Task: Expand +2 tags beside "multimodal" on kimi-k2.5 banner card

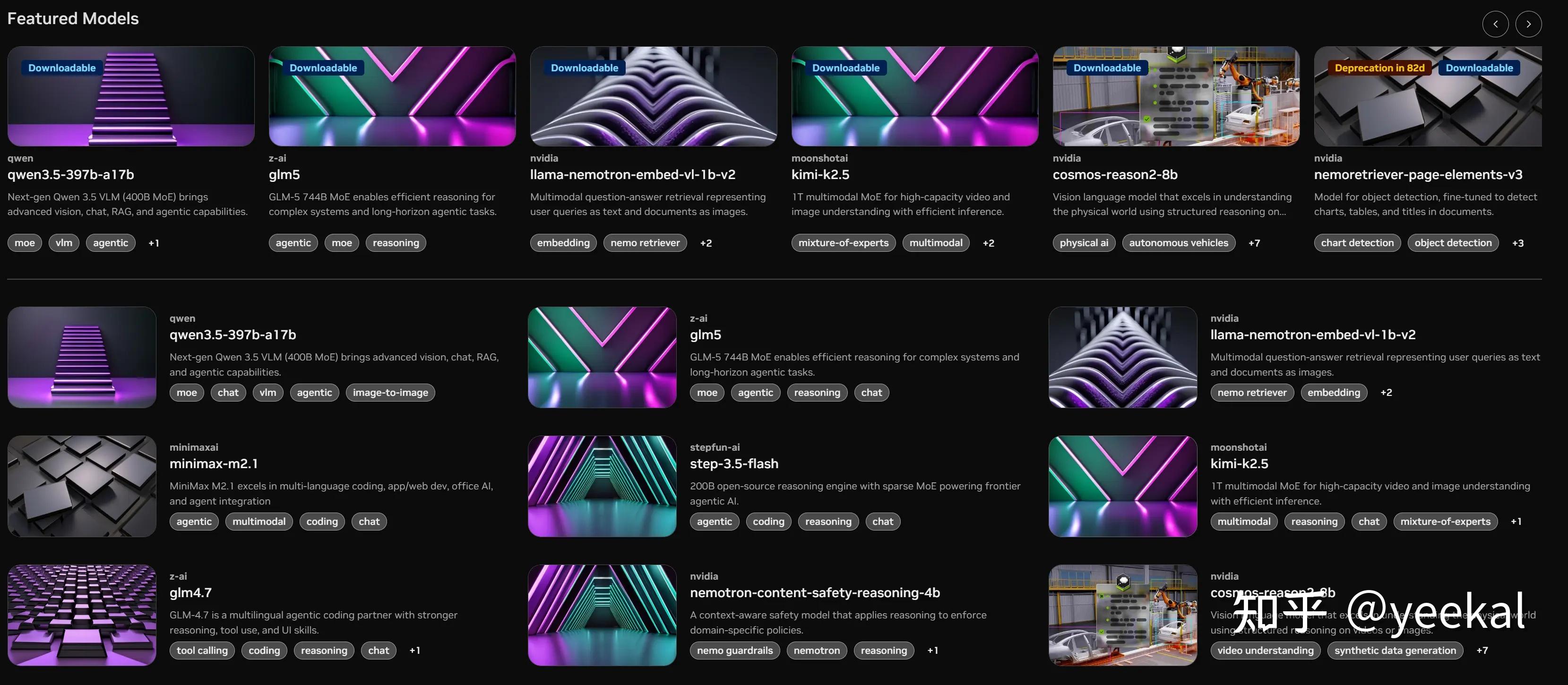Action: [989, 243]
